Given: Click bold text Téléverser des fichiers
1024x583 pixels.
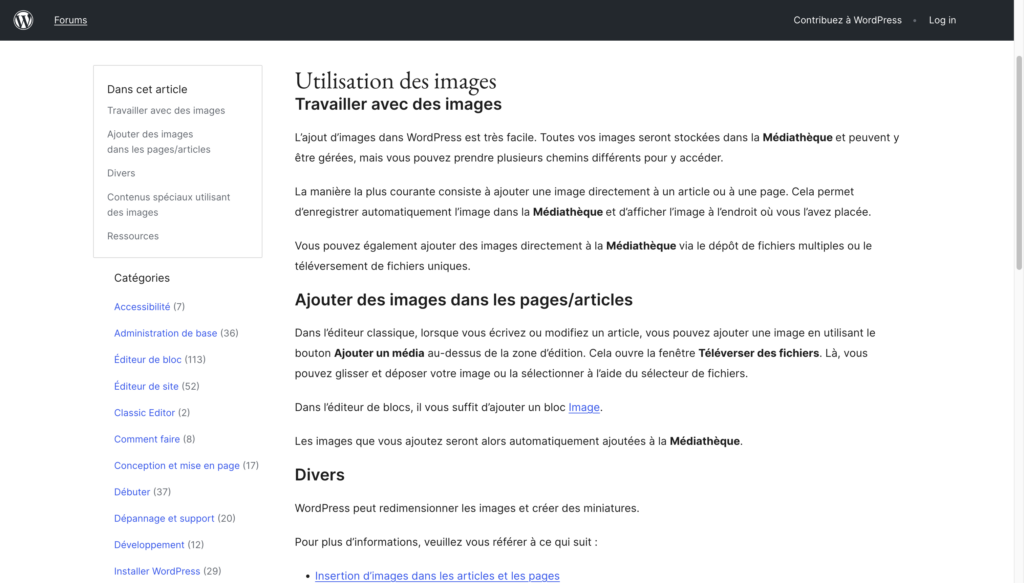Looking at the screenshot, I should 758,353.
